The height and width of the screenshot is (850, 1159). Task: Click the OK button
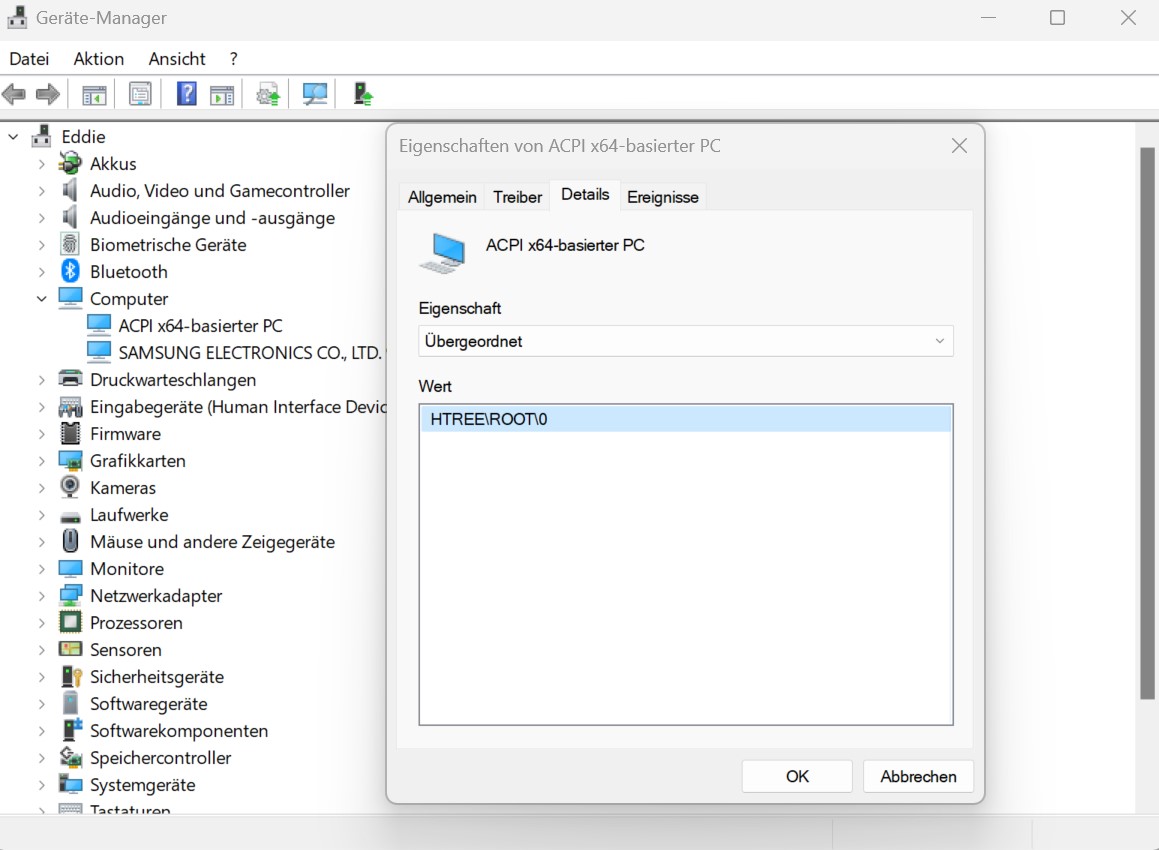tap(796, 776)
